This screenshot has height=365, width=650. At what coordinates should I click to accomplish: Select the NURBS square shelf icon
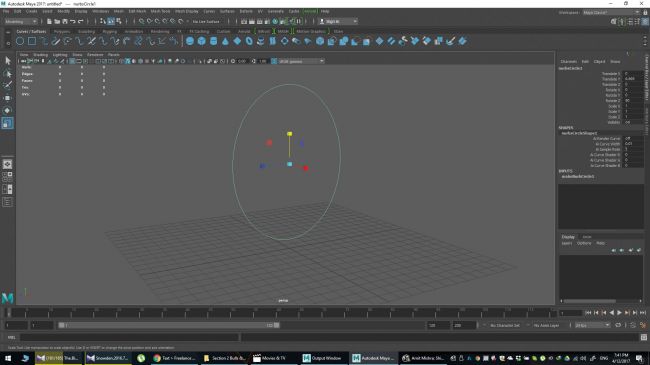(x=32, y=41)
